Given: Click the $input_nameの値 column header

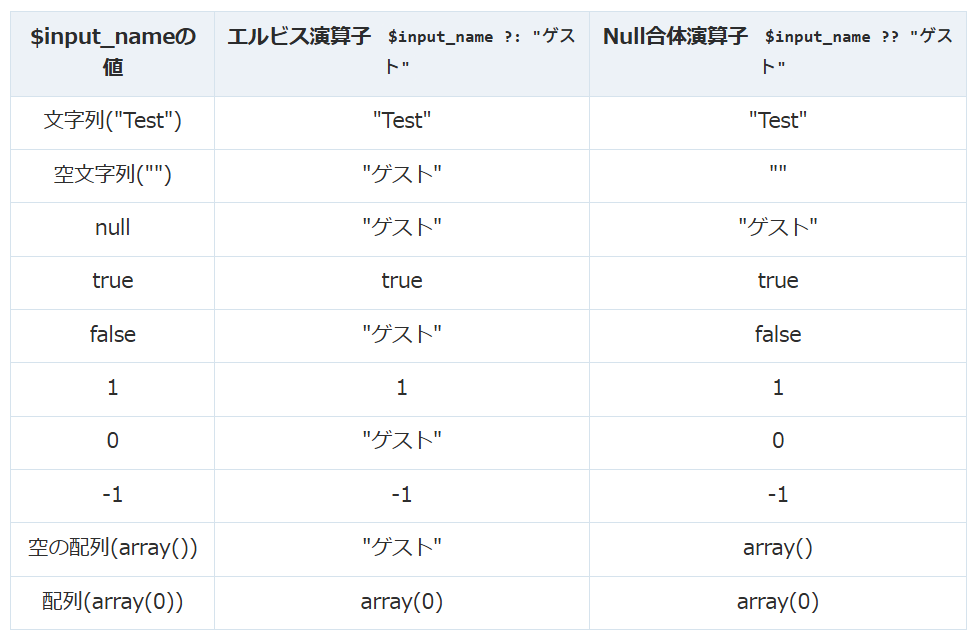Looking at the screenshot, I should coord(112,52).
